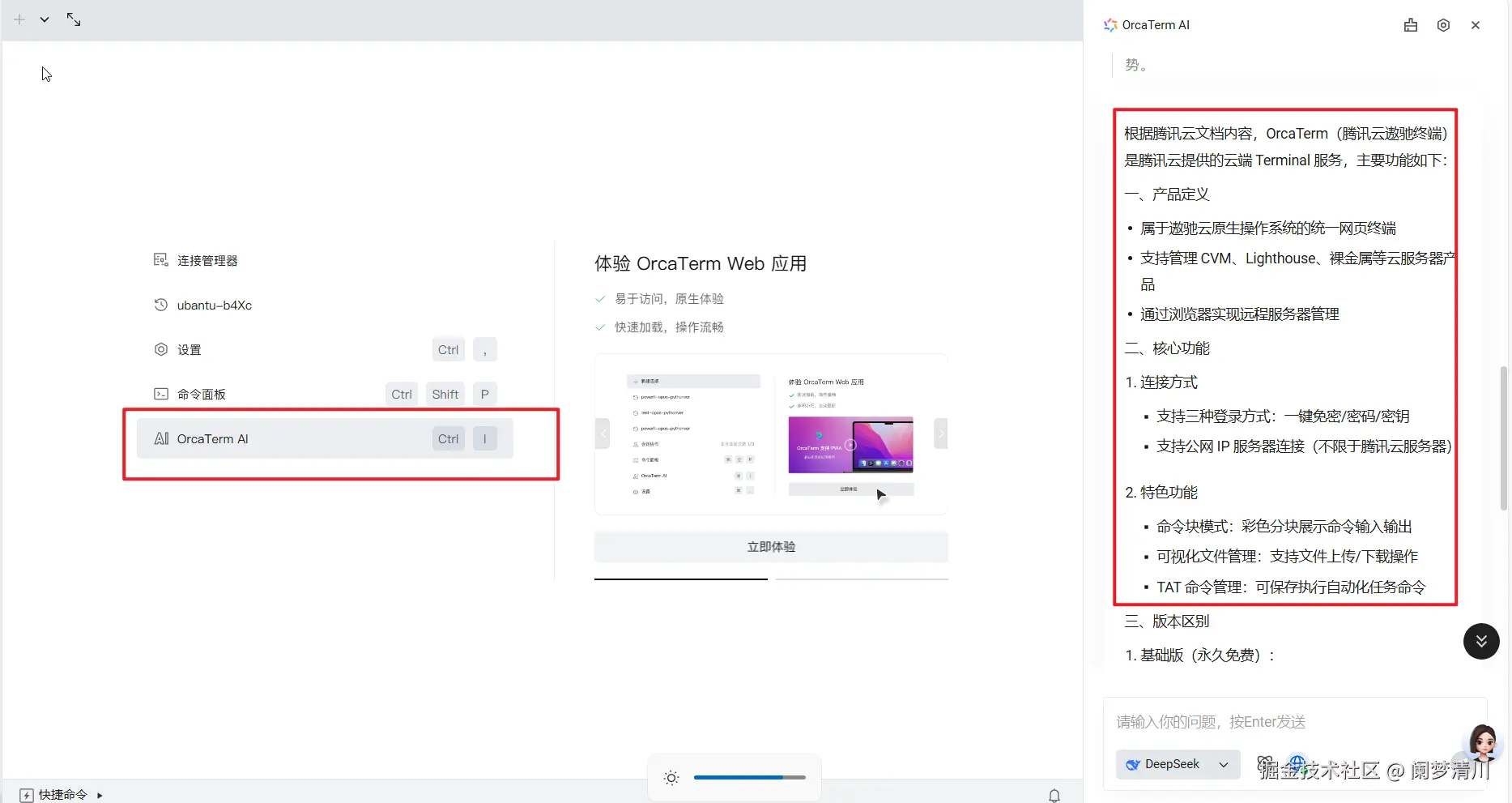Screen dimensions: 1512x803
Task: Click the bullet 通过浏览器实现远程服务器管理
Action: pos(1240,314)
